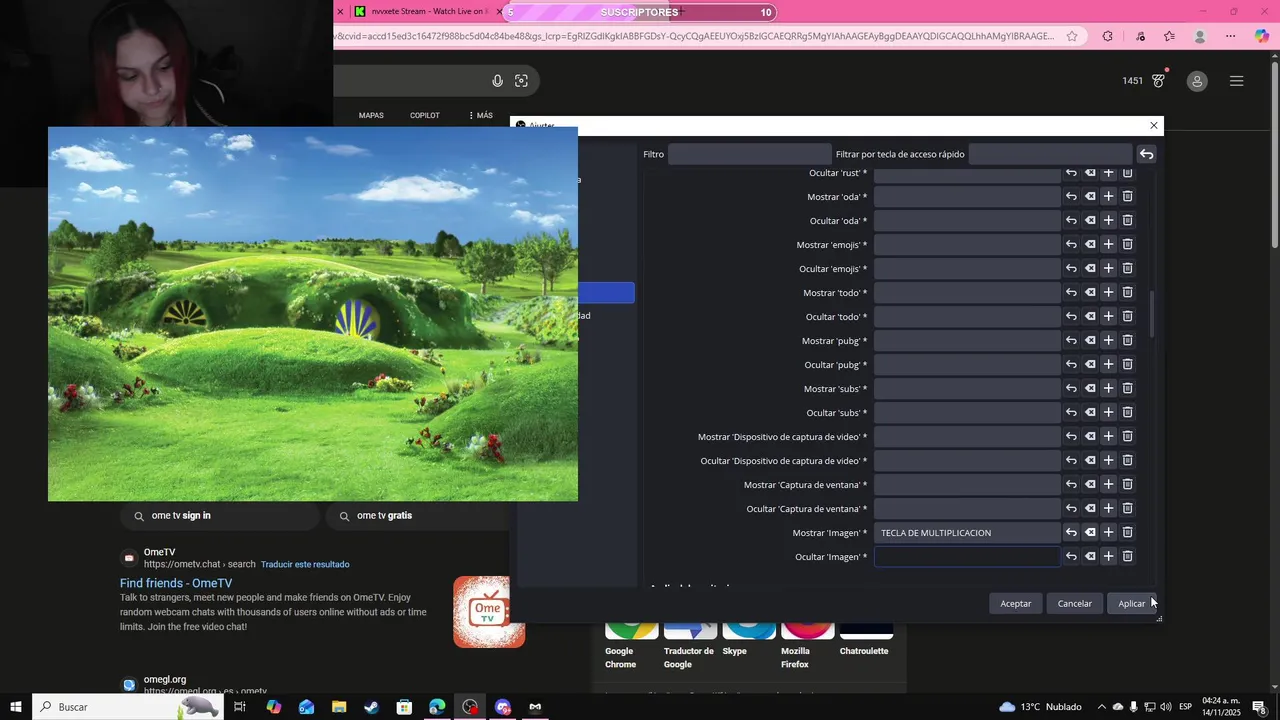Image resolution: width=1280 pixels, height=720 pixels.
Task: Reset hotkey for Ocultar 'Imagen'
Action: pyautogui.click(x=1071, y=557)
